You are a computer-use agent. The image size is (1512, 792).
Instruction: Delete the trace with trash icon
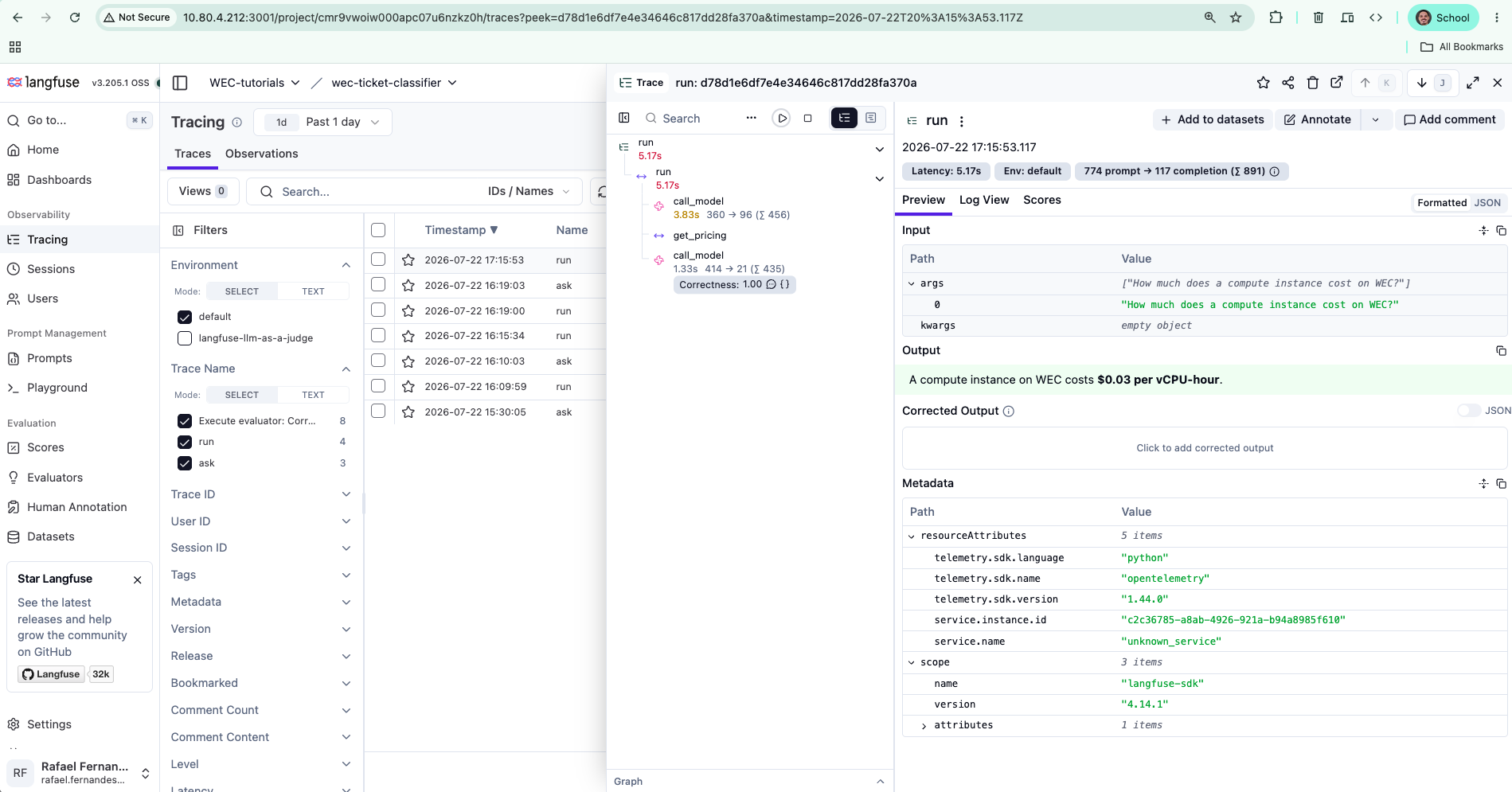1313,83
